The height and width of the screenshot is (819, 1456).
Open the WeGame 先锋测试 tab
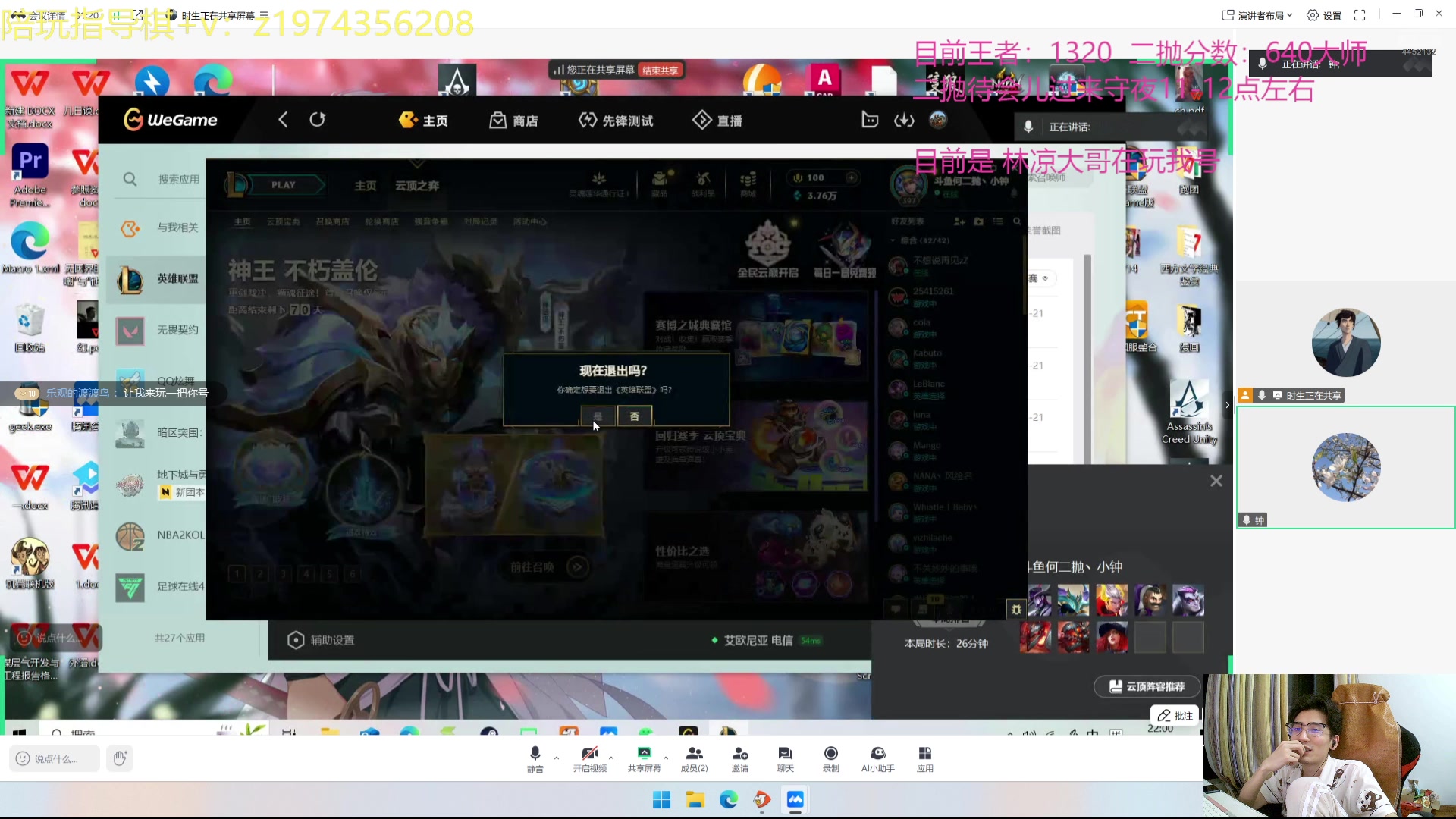(x=616, y=121)
